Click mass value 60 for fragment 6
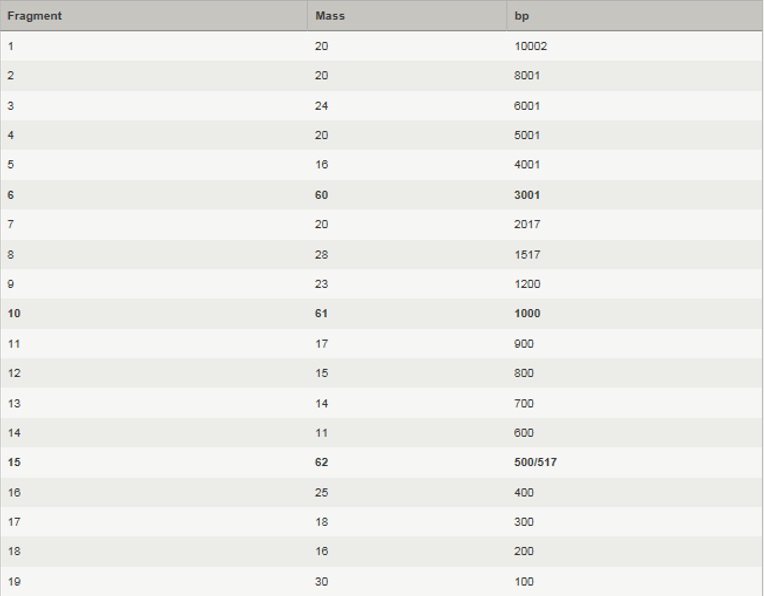The width and height of the screenshot is (764, 596). (x=321, y=195)
